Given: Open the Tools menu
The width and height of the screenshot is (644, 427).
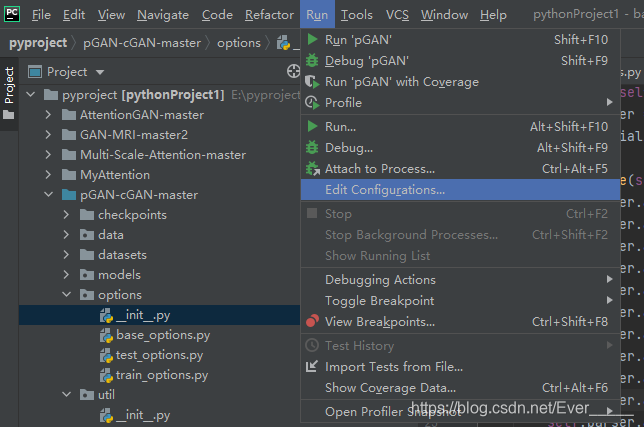Looking at the screenshot, I should tap(356, 15).
